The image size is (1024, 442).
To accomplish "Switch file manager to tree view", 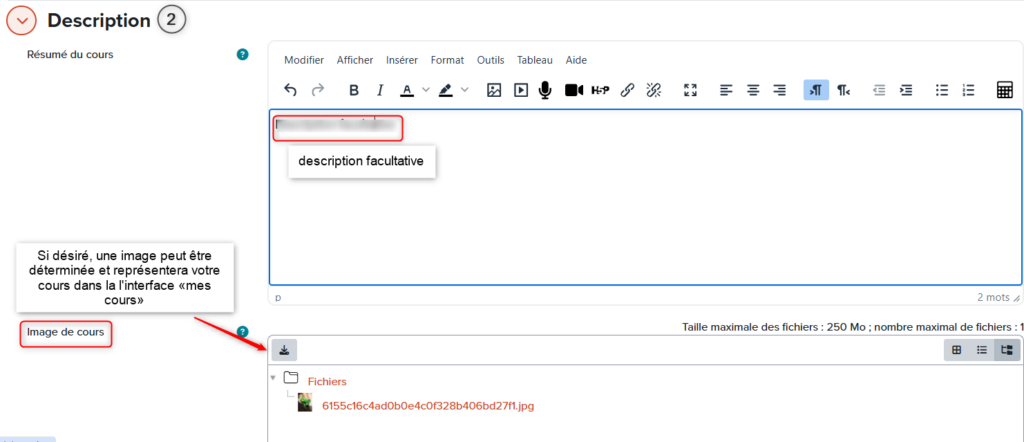I will (1007, 350).
